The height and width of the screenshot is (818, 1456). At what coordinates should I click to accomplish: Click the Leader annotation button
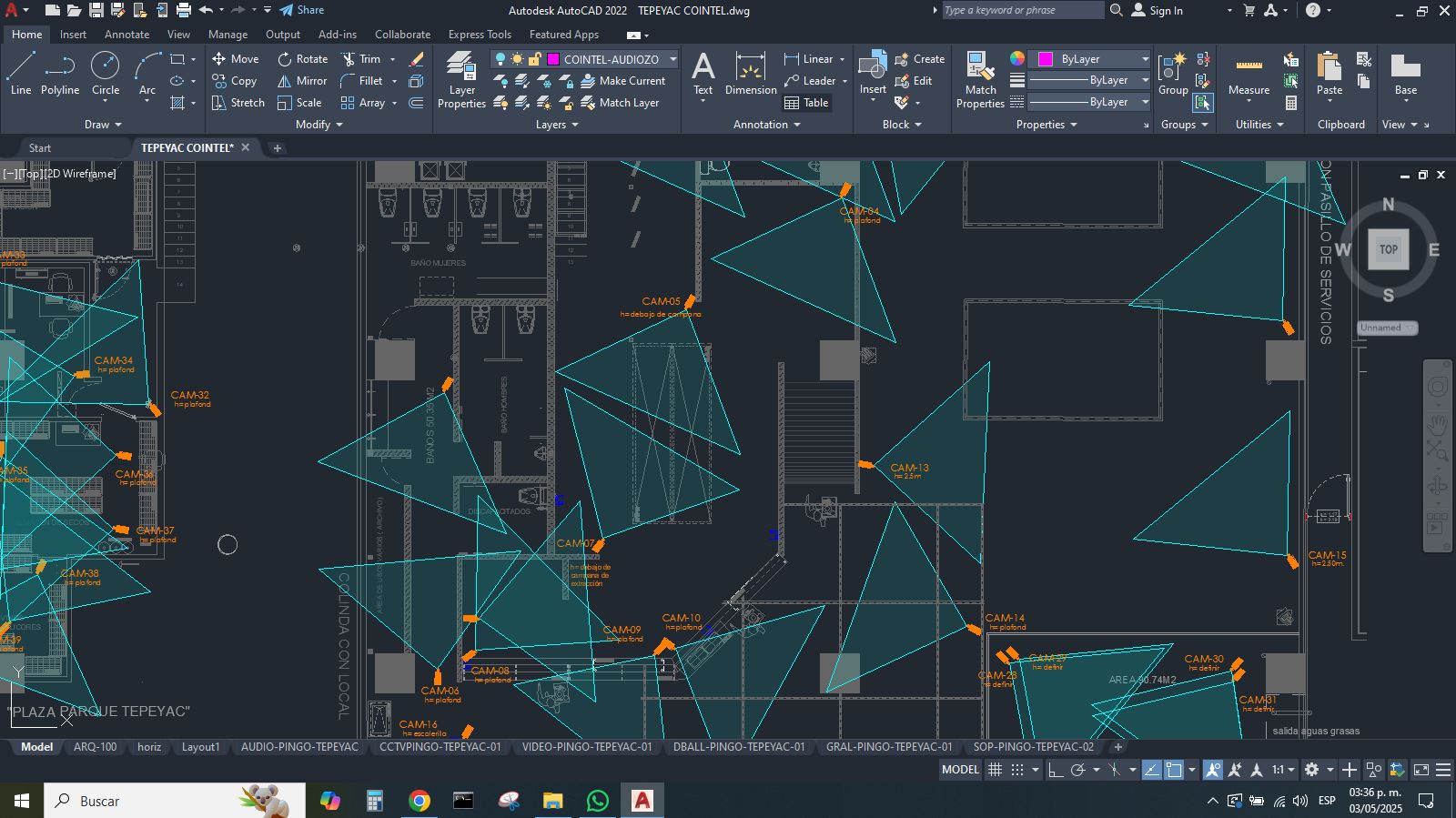[810, 81]
